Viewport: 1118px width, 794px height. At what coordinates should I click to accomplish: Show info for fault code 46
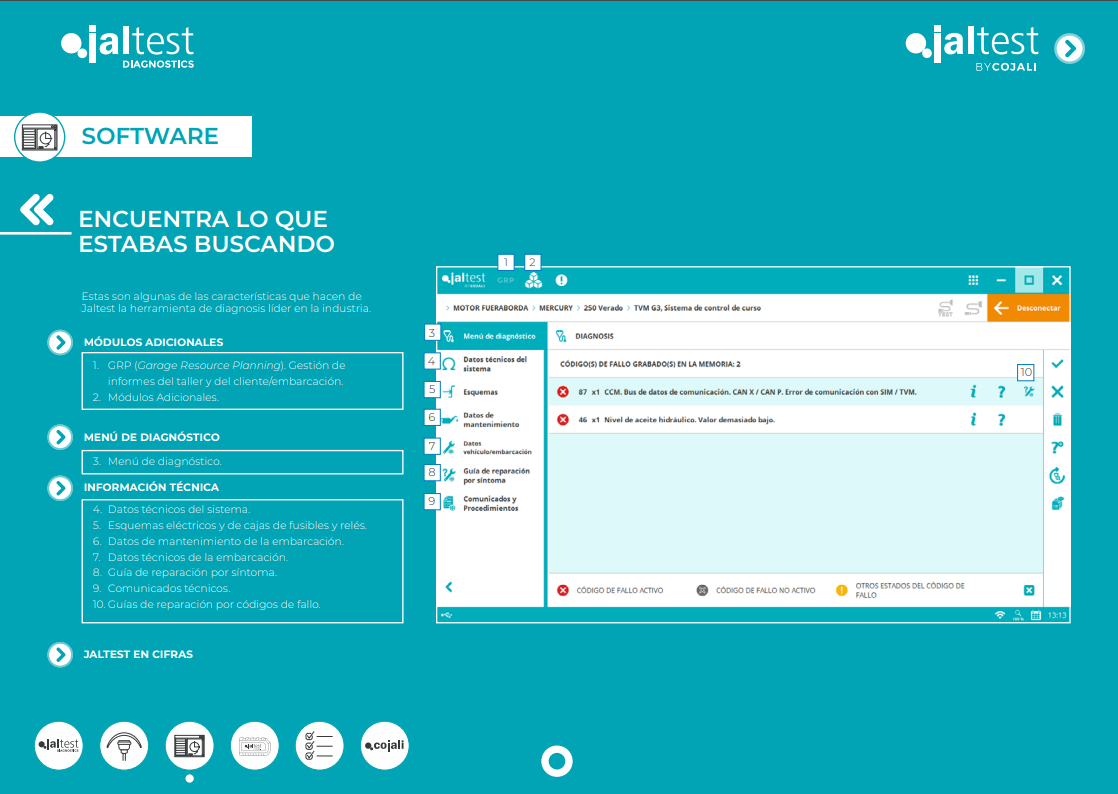973,420
